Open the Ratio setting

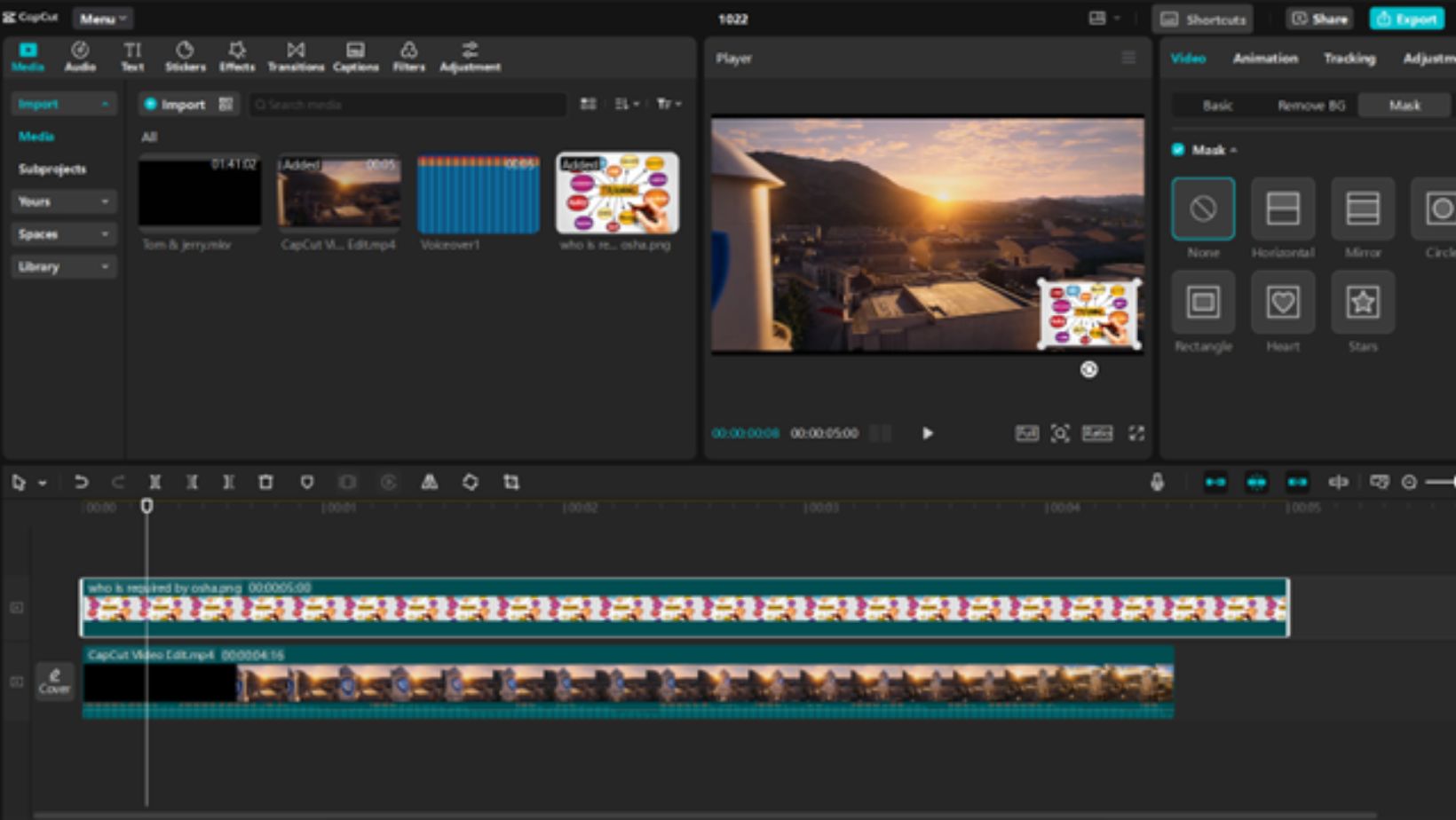(x=1097, y=433)
